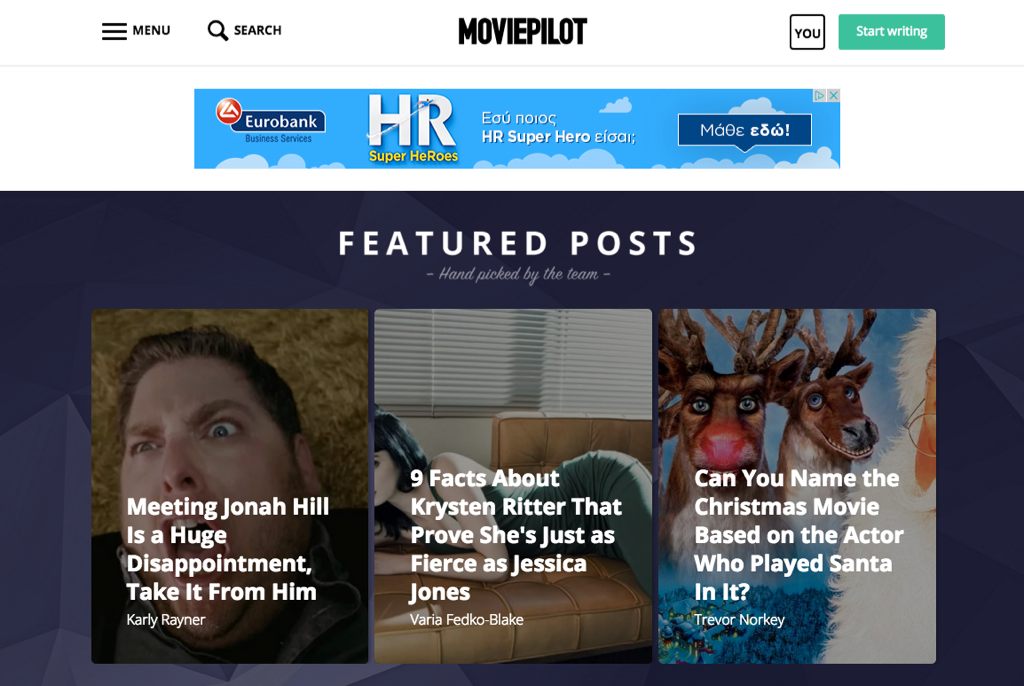This screenshot has height=686, width=1024.
Task: Click the AdChoices triangle icon
Action: pyautogui.click(x=820, y=95)
